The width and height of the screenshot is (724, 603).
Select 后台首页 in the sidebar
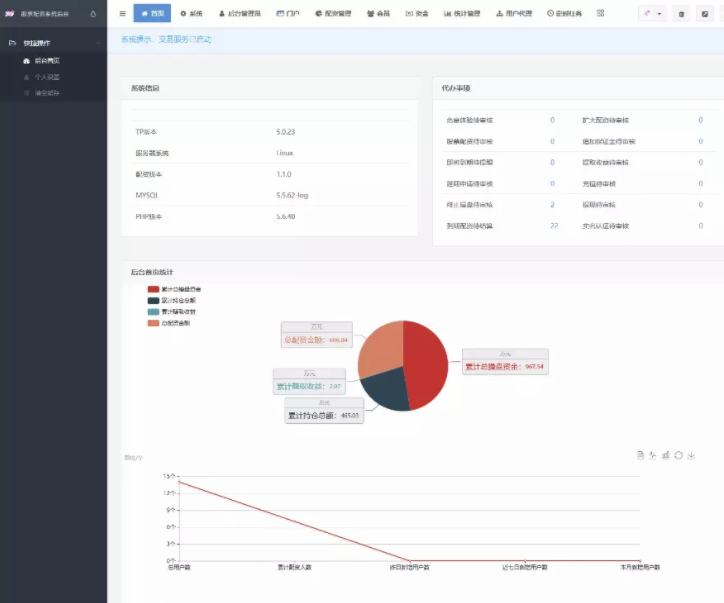coord(47,61)
